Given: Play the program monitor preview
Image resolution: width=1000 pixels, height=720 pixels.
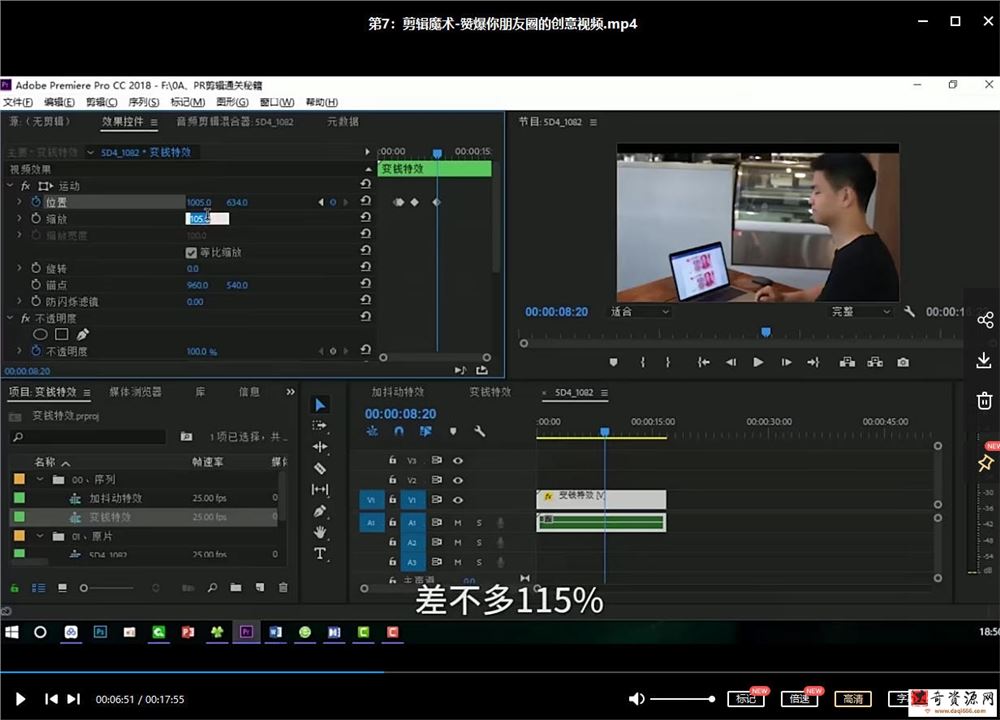Looking at the screenshot, I should point(758,362).
